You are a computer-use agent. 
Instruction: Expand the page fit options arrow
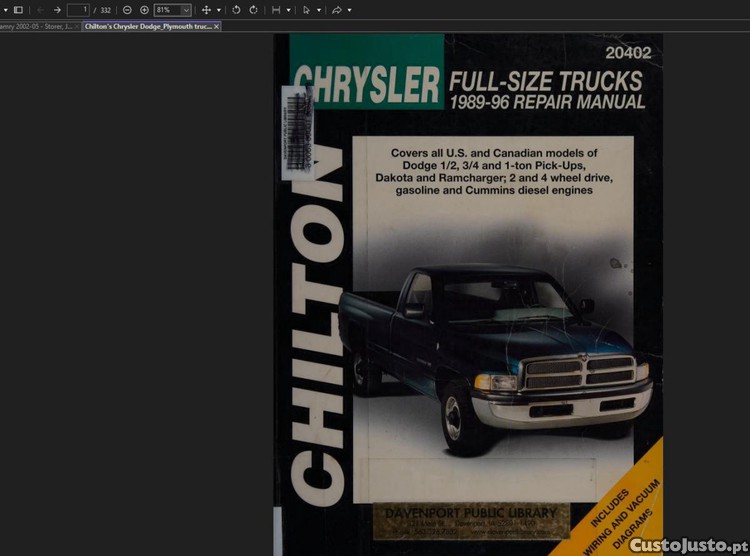[x=289, y=9]
